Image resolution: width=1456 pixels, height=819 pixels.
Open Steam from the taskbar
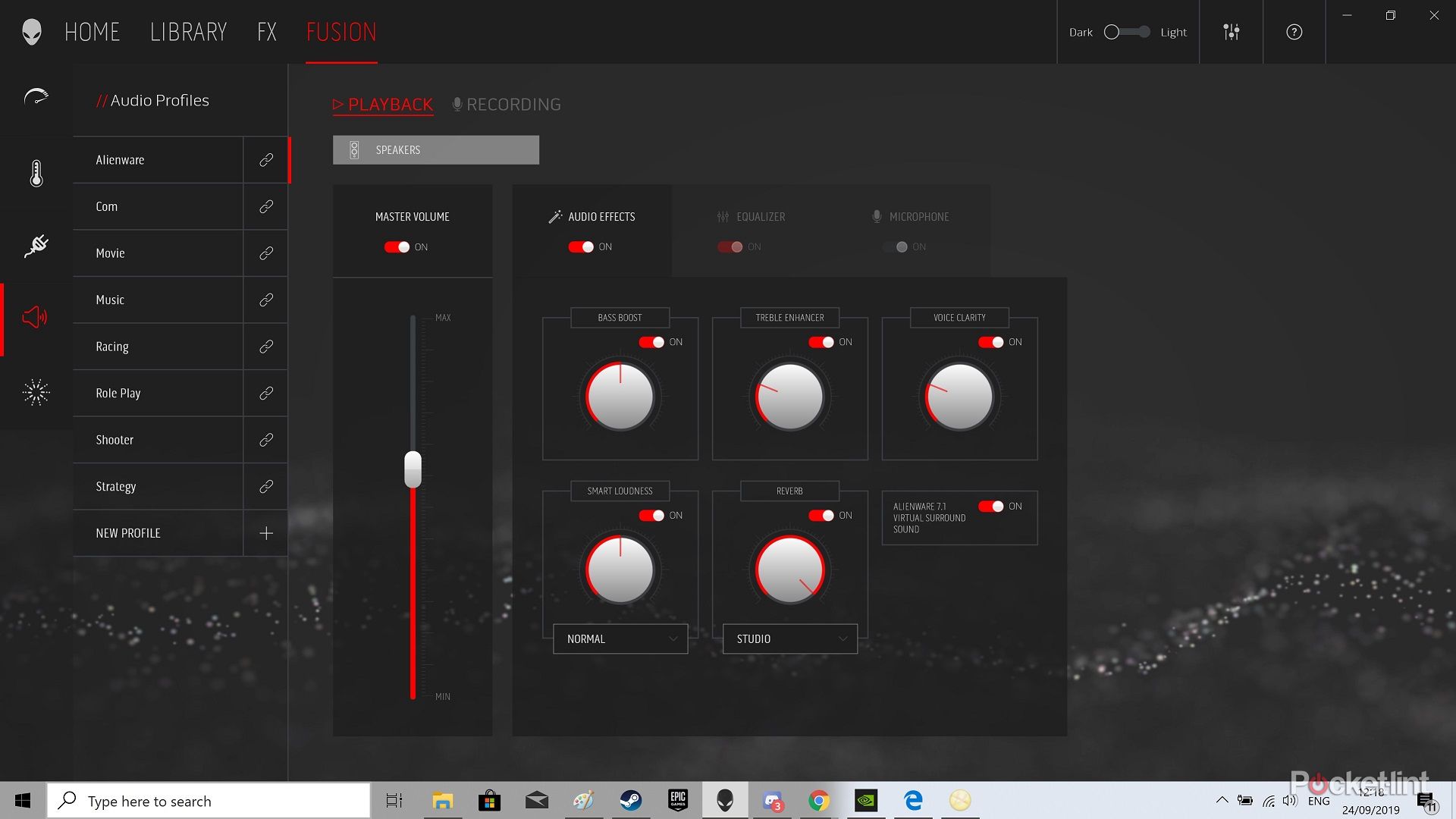(x=631, y=801)
